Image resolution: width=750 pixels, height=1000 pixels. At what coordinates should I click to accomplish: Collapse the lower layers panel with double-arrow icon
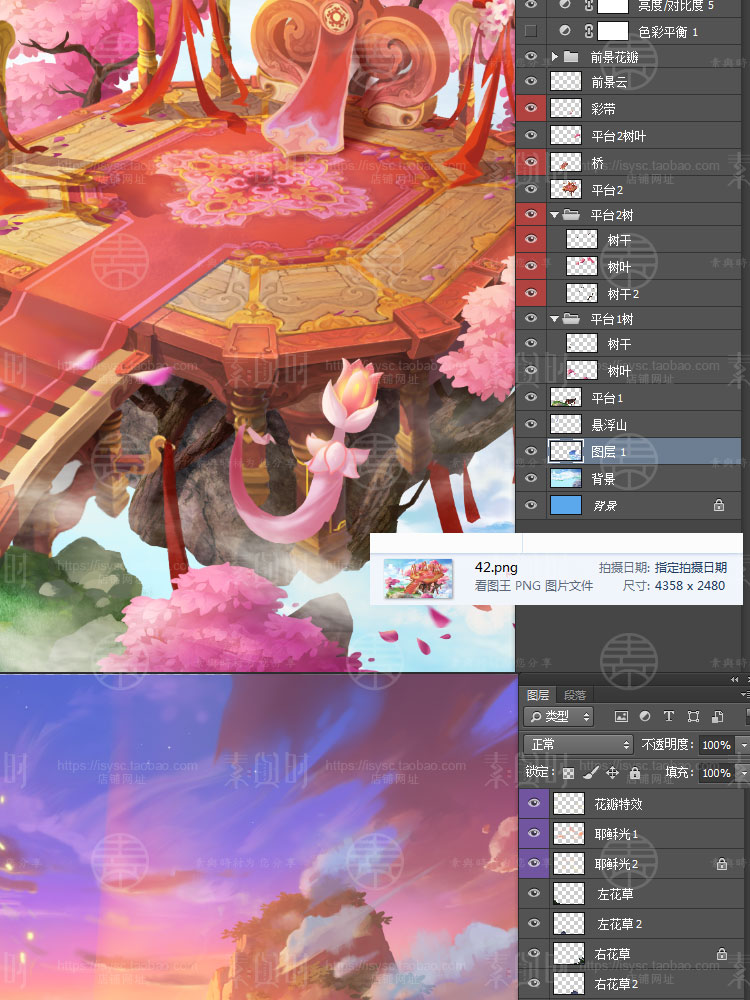click(734, 680)
